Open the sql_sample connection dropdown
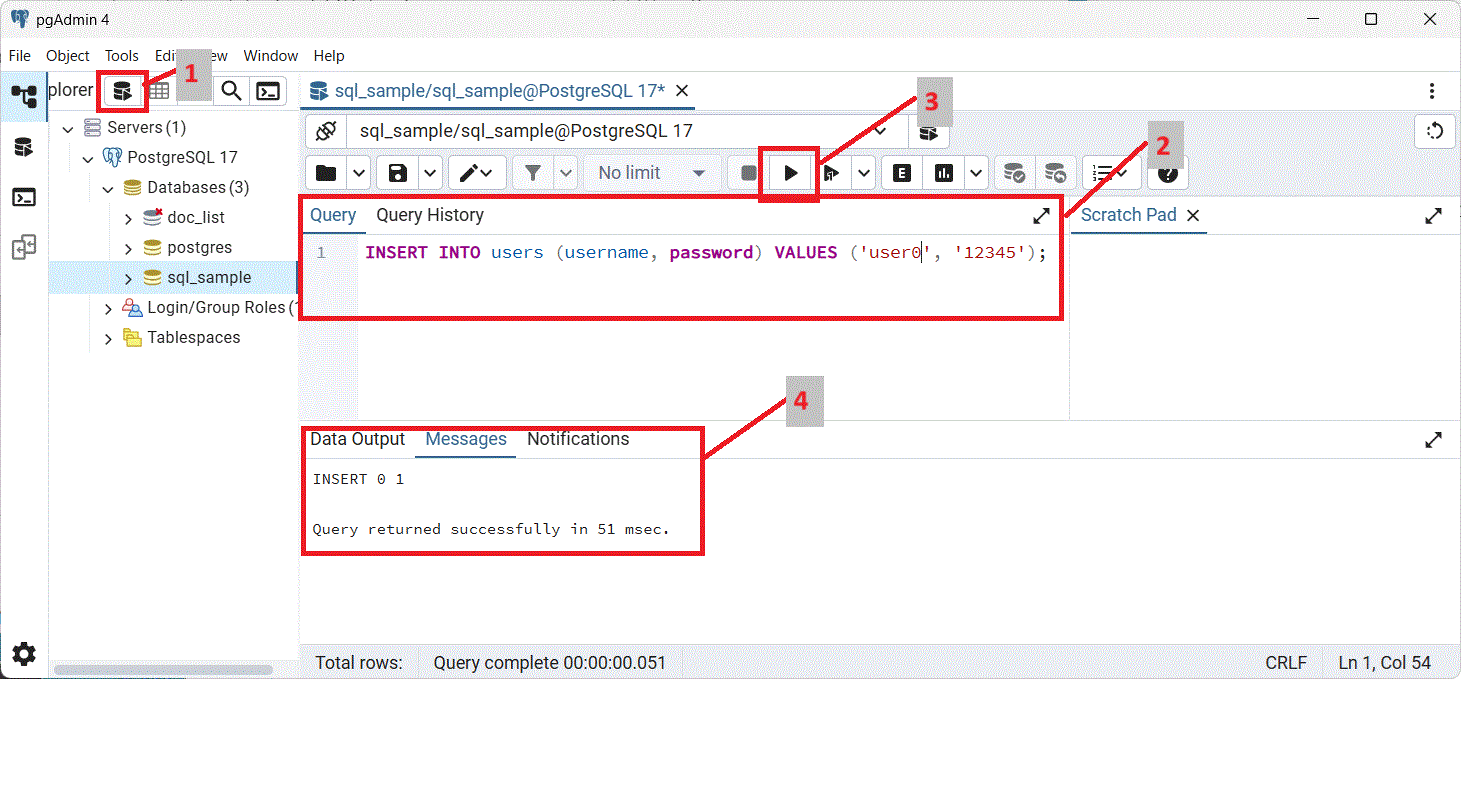This screenshot has width=1461, height=785. [x=880, y=131]
